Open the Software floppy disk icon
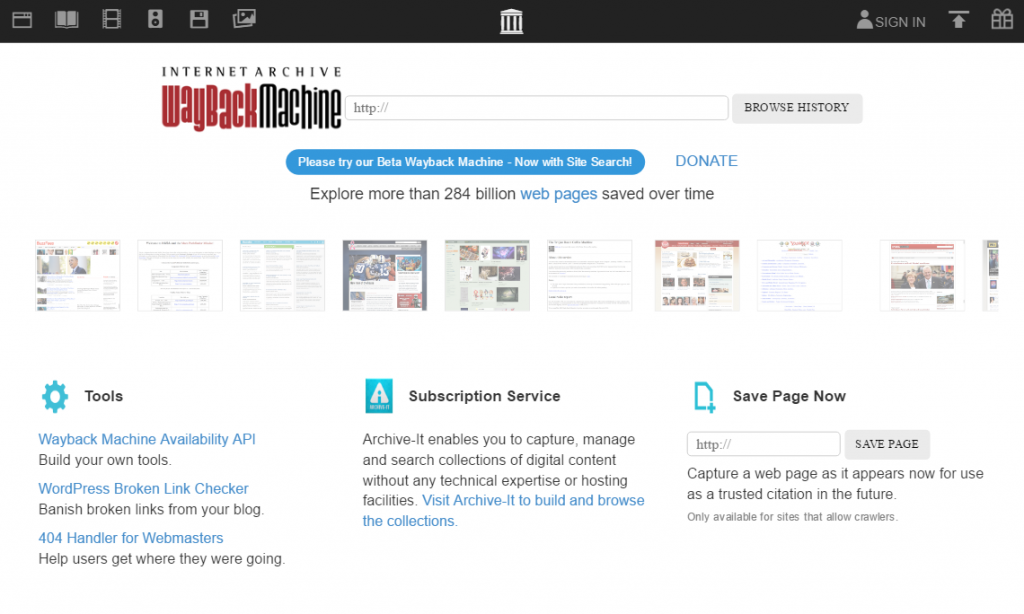Image resolution: width=1024 pixels, height=614 pixels. coord(199,20)
